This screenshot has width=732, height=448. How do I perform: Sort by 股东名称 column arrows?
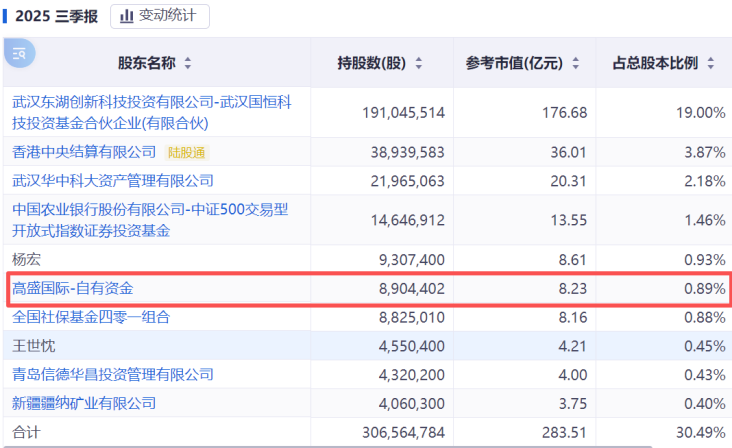coord(188,63)
